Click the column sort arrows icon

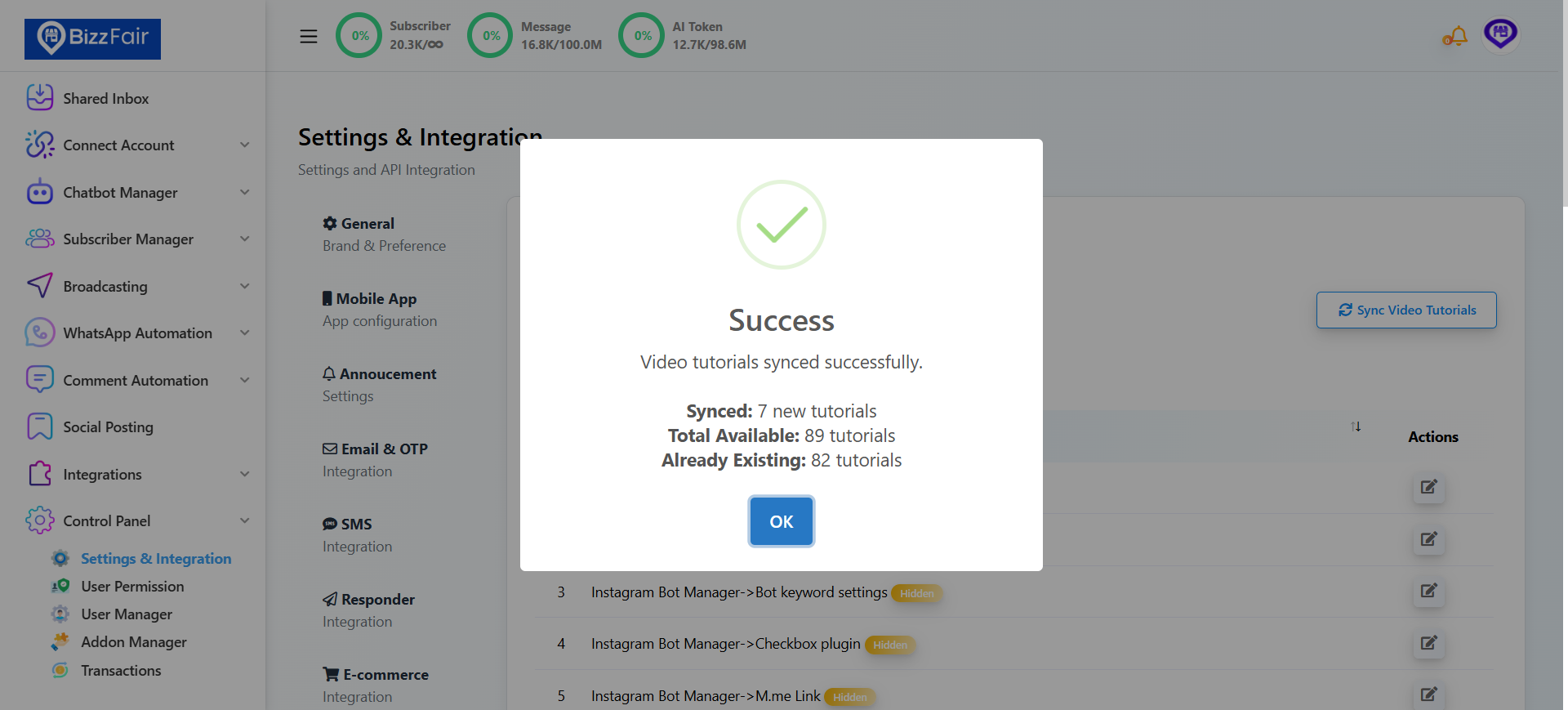click(x=1356, y=426)
